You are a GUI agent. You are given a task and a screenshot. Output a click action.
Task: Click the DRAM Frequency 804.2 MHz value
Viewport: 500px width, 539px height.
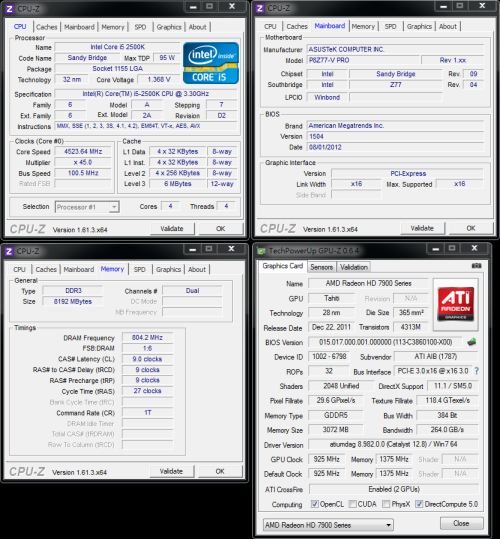(x=147, y=338)
